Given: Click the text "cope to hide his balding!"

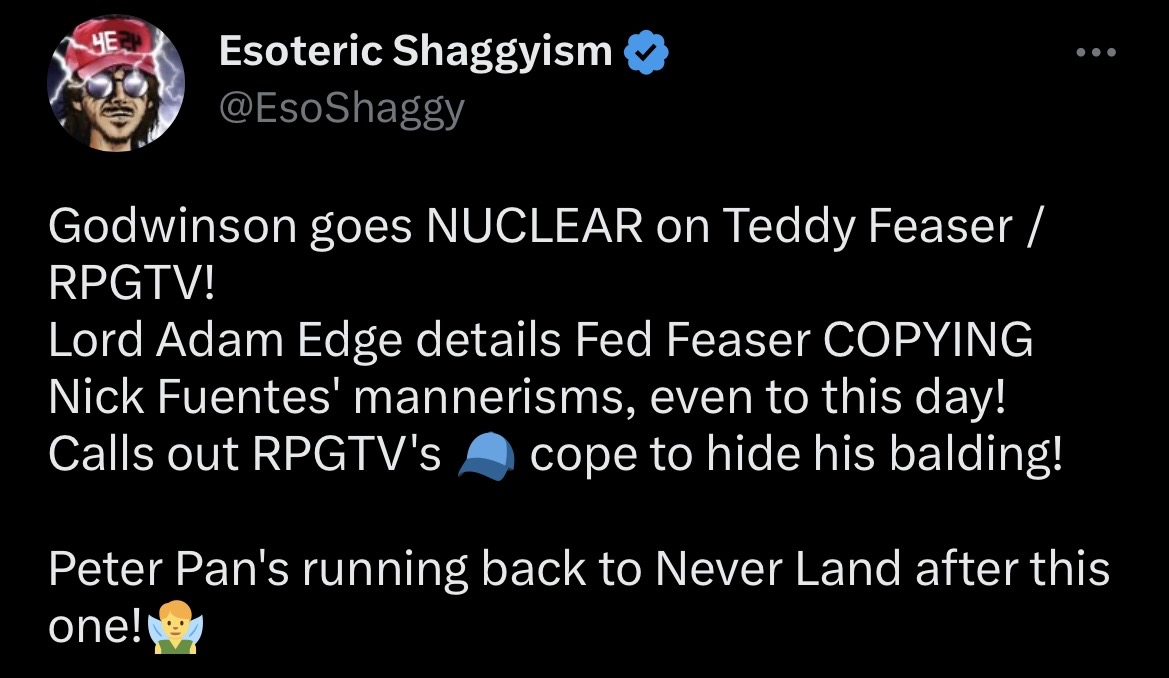Looking at the screenshot, I should click(795, 455).
